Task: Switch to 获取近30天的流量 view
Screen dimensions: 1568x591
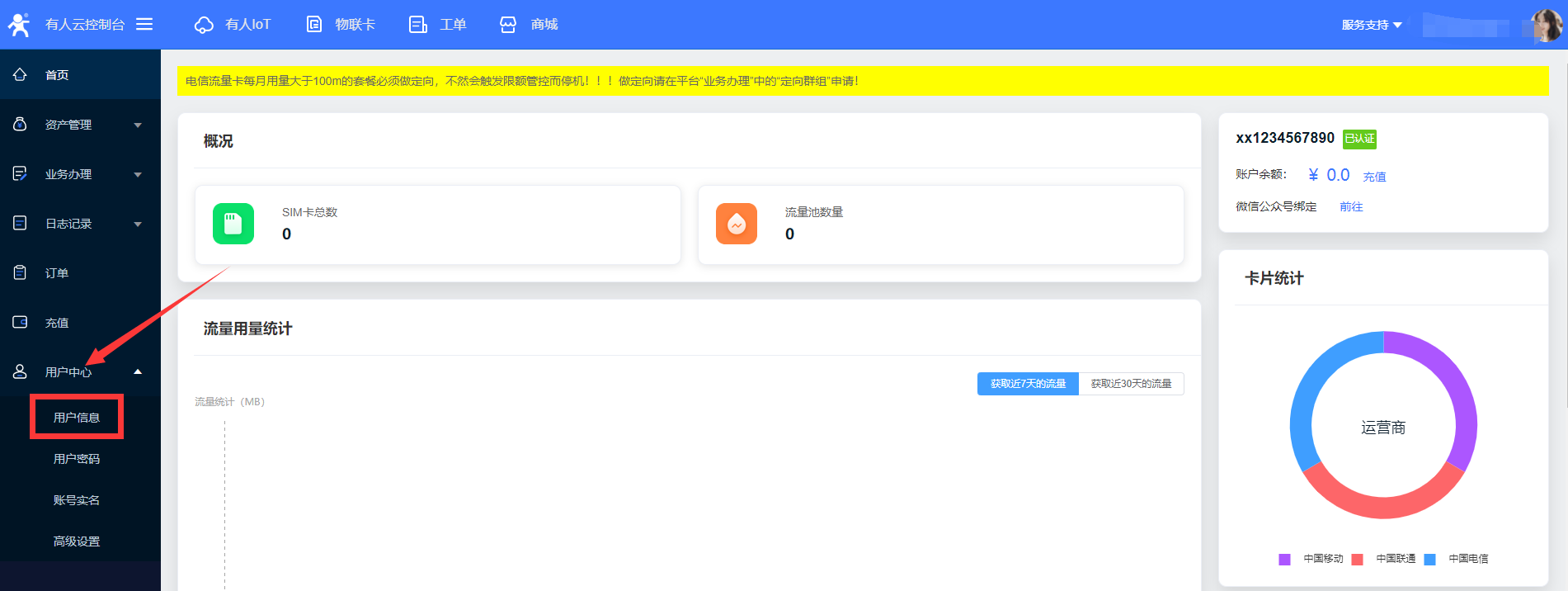Action: coord(1131,384)
